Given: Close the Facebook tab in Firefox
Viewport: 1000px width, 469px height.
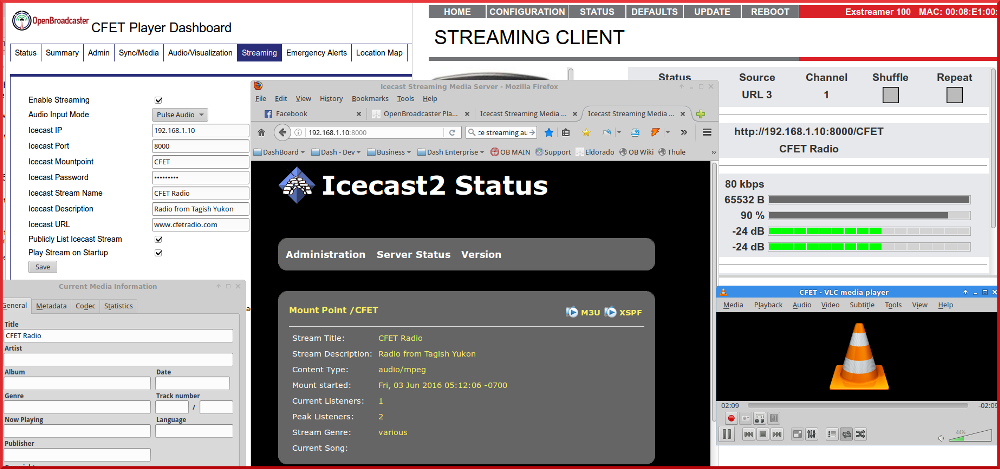Looking at the screenshot, I should click(x=358, y=114).
